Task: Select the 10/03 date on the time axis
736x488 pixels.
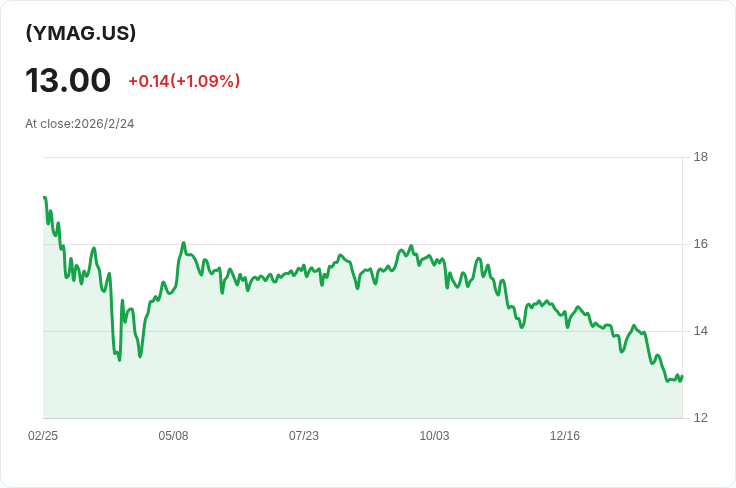Action: click(434, 436)
